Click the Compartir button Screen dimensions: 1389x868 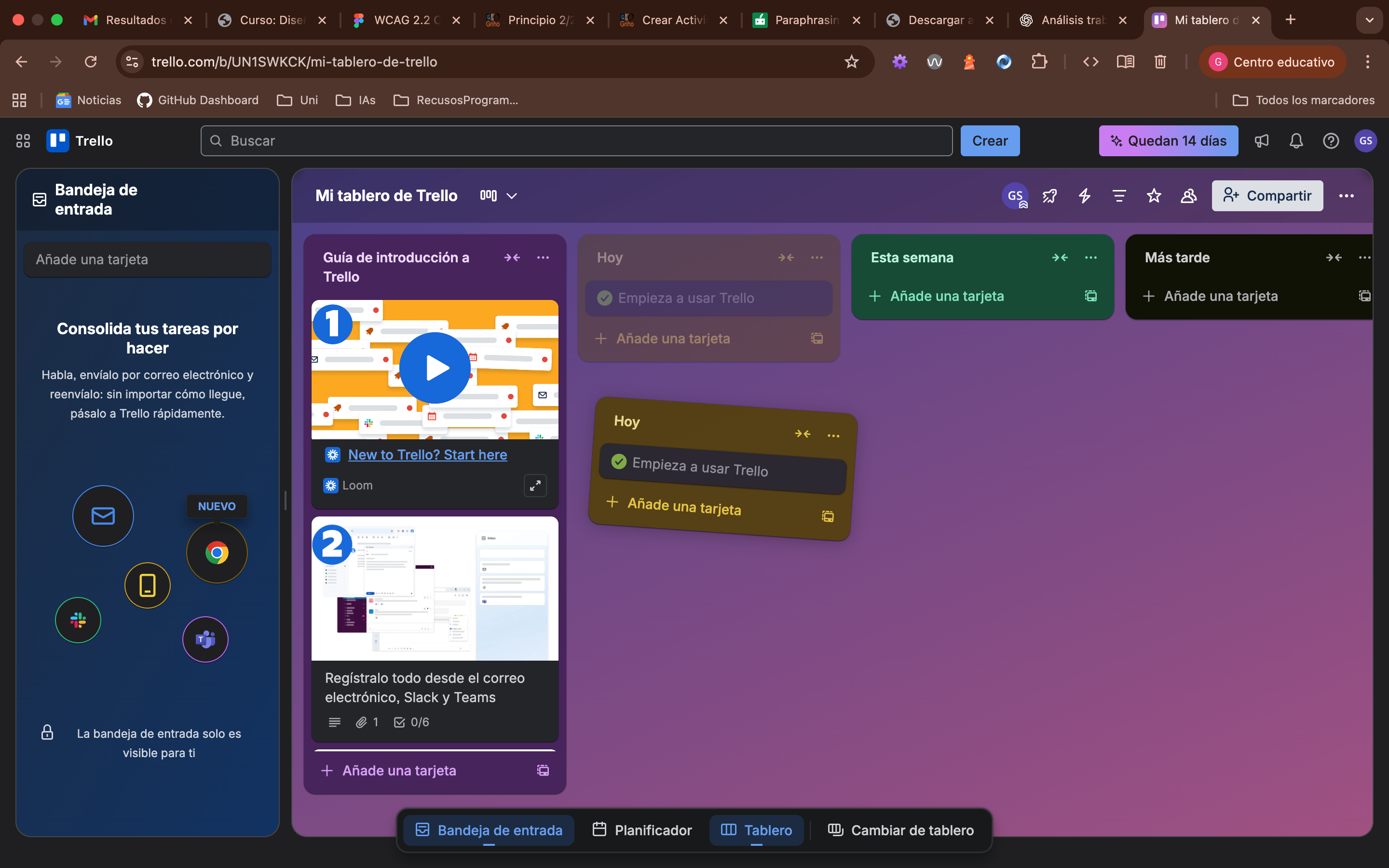coord(1267,196)
